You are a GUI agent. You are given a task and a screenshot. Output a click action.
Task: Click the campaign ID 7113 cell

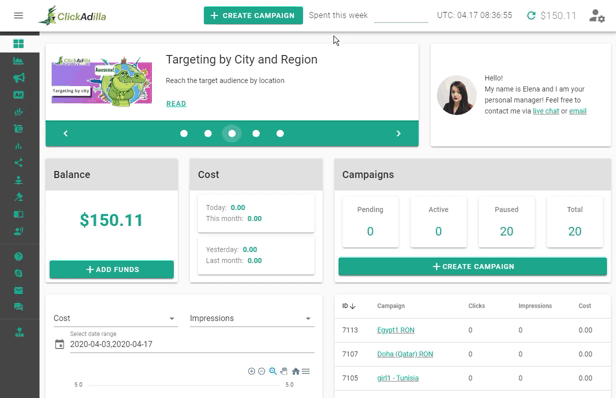pos(350,330)
